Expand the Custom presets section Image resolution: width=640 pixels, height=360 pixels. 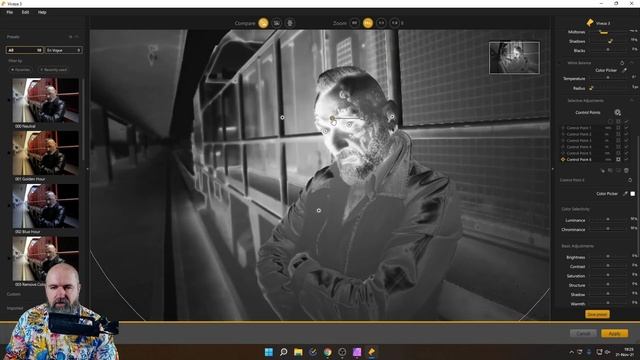click(13, 294)
